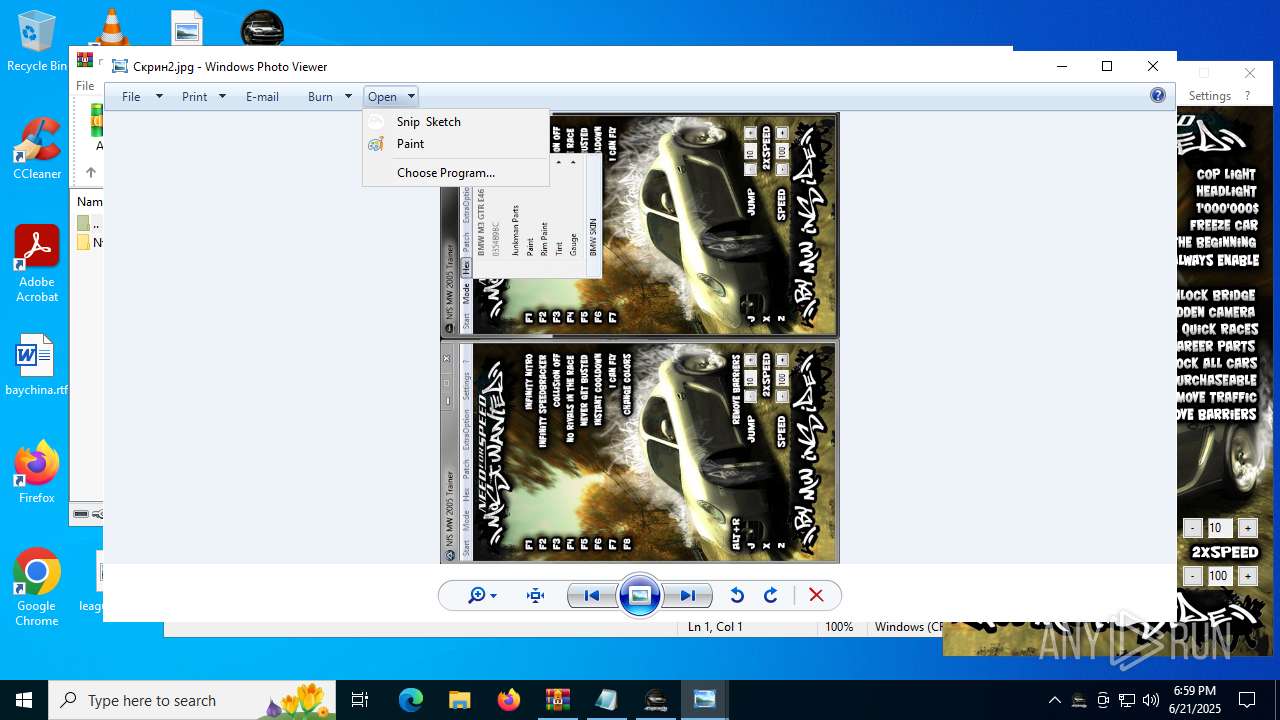This screenshot has width=1280, height=720.
Task: Show hidden system tray icons
Action: (1054, 700)
